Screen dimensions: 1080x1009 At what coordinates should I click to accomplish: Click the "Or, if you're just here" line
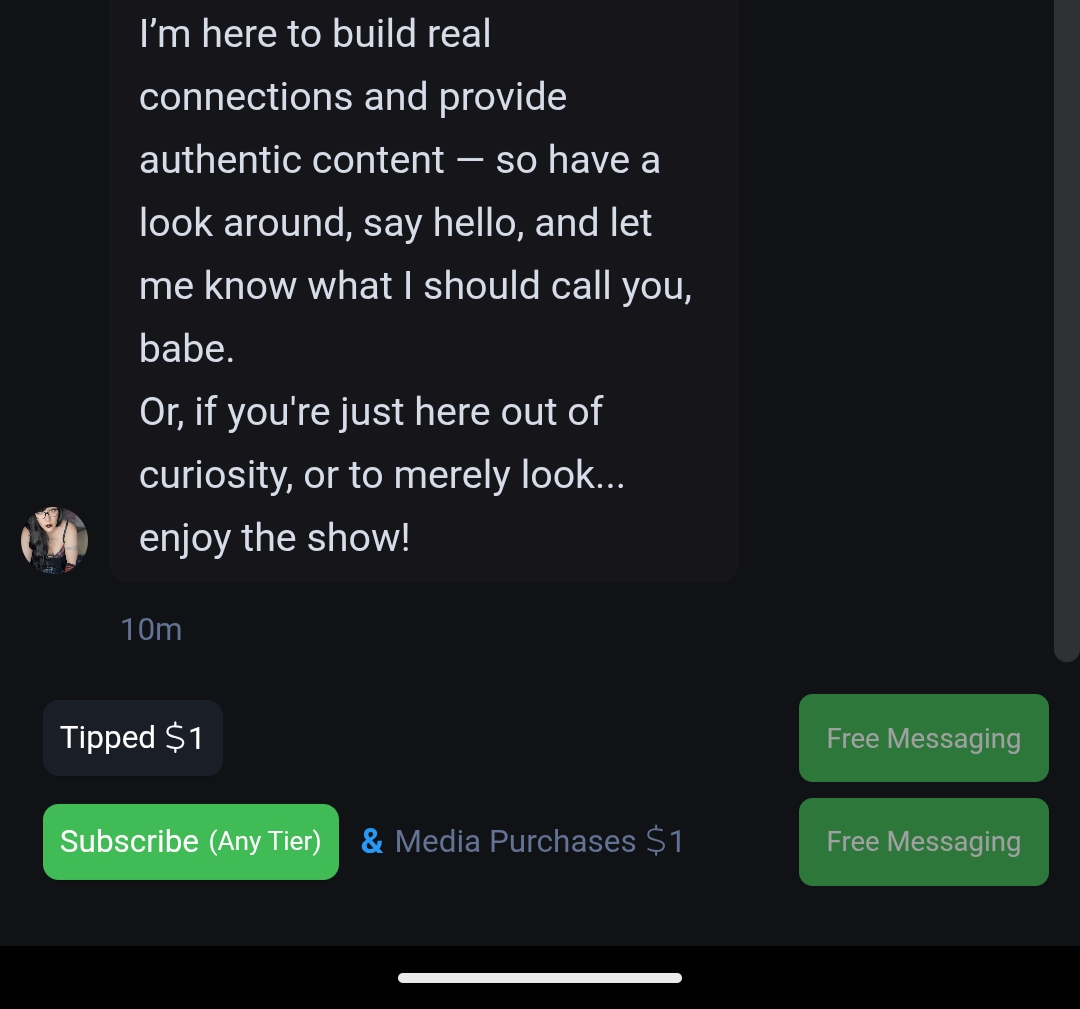tap(371, 412)
